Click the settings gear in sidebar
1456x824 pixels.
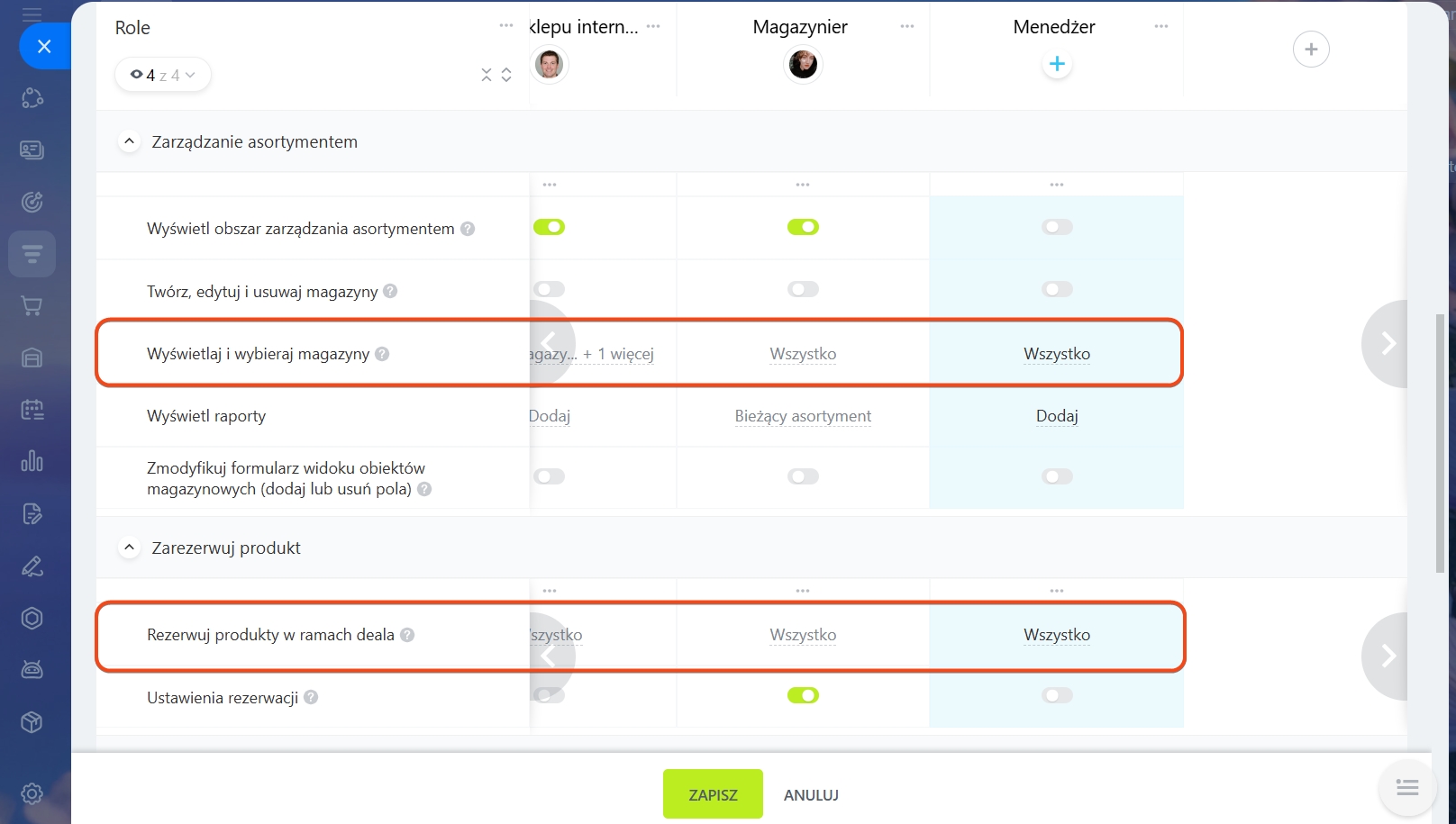(32, 793)
